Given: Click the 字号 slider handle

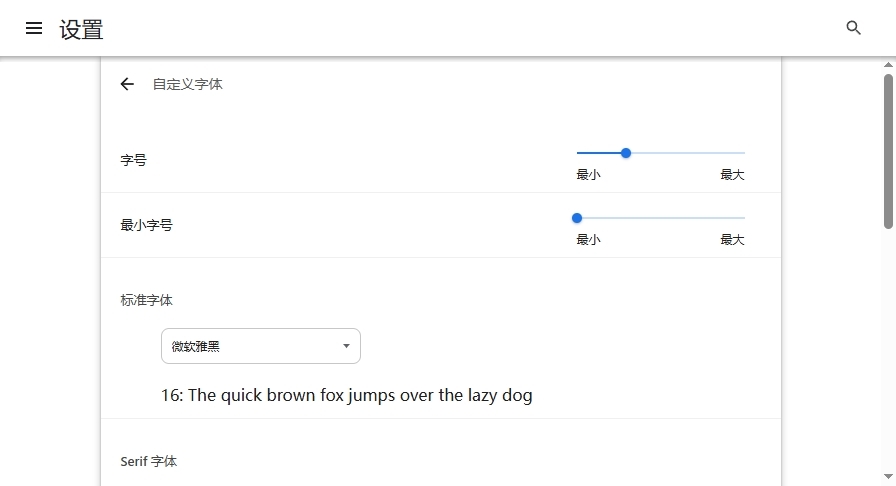Looking at the screenshot, I should point(626,153).
